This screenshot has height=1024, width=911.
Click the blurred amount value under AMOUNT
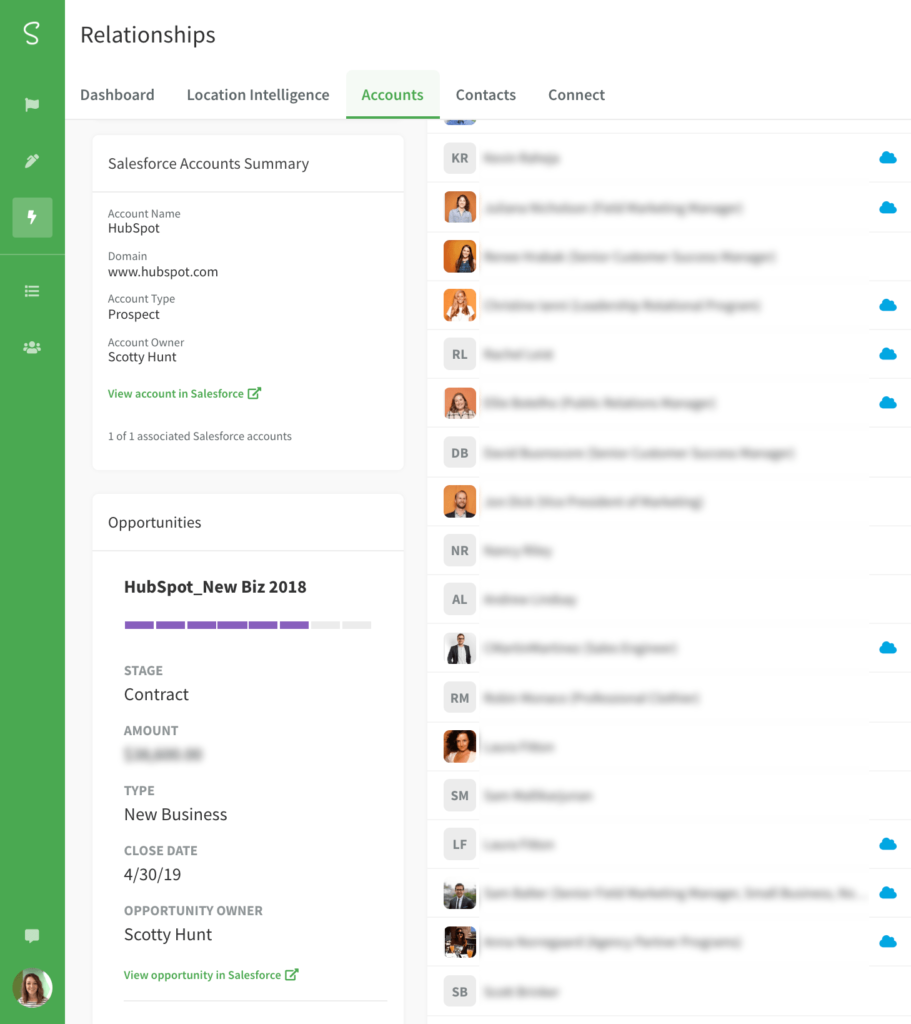[163, 754]
